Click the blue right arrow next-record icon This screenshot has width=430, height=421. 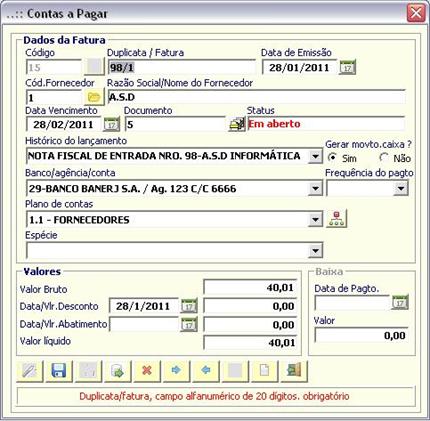pos(176,370)
